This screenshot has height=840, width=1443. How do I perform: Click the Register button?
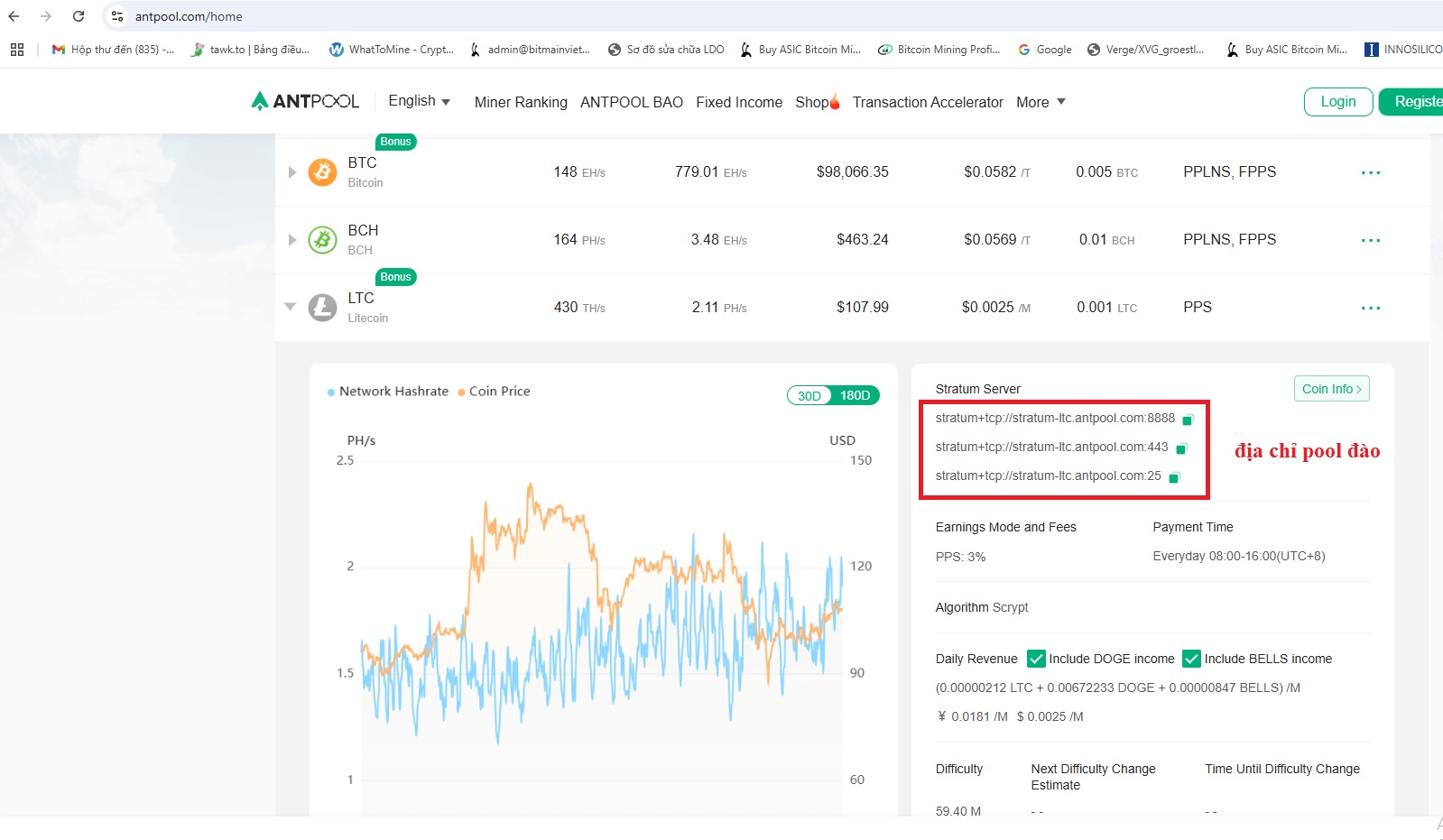pyautogui.click(x=1411, y=102)
